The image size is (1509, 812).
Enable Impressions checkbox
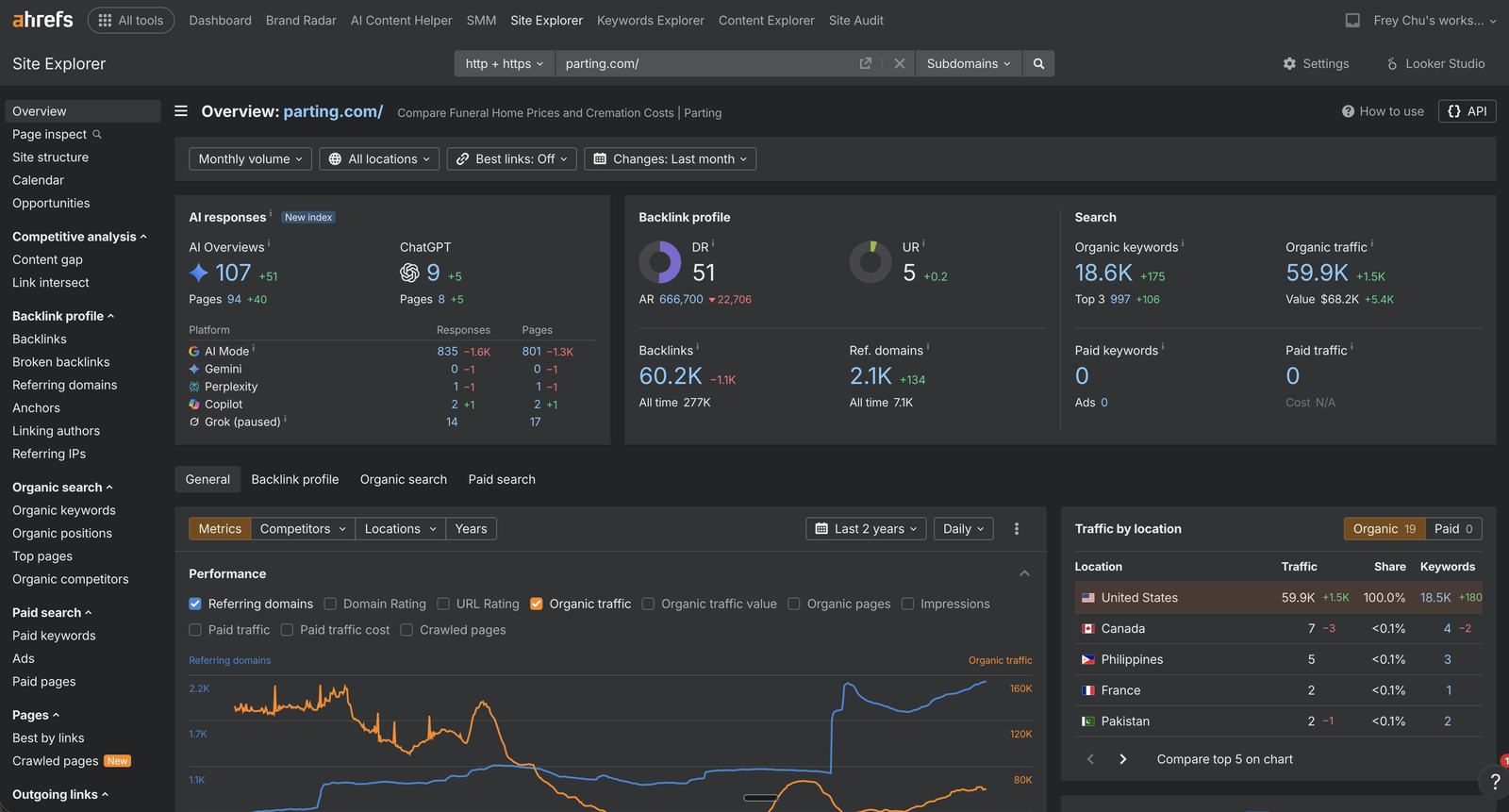point(907,604)
